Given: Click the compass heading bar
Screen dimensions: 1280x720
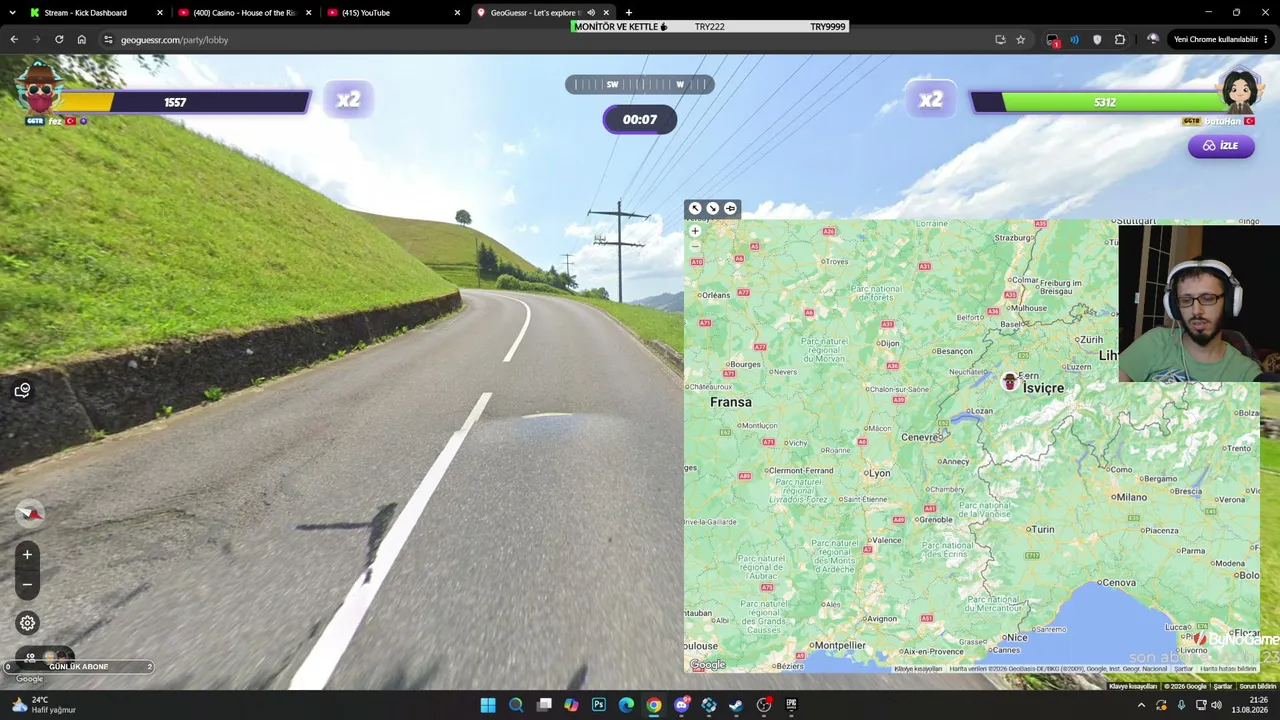Looking at the screenshot, I should point(640,85).
